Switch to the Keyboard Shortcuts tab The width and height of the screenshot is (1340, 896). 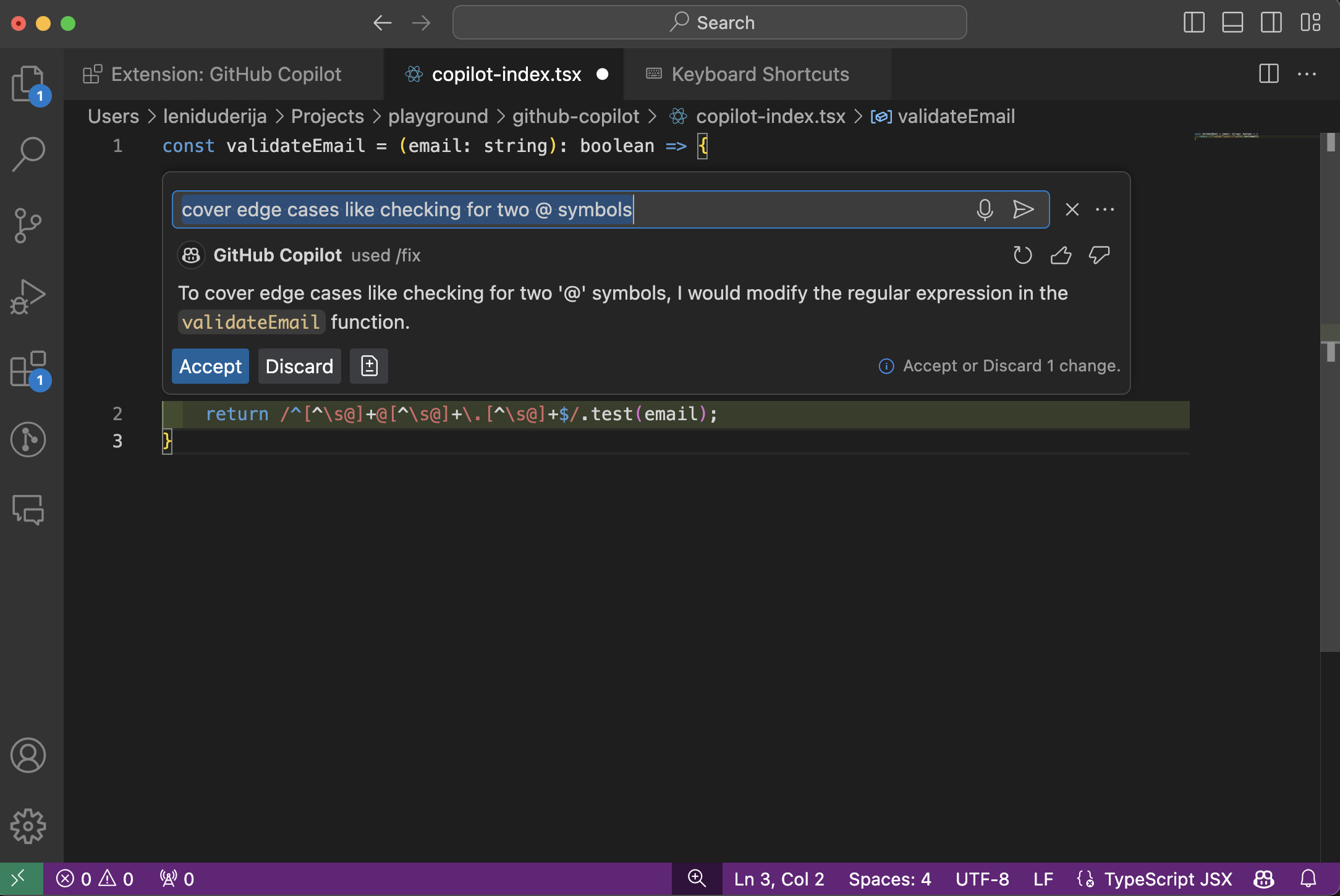(760, 74)
